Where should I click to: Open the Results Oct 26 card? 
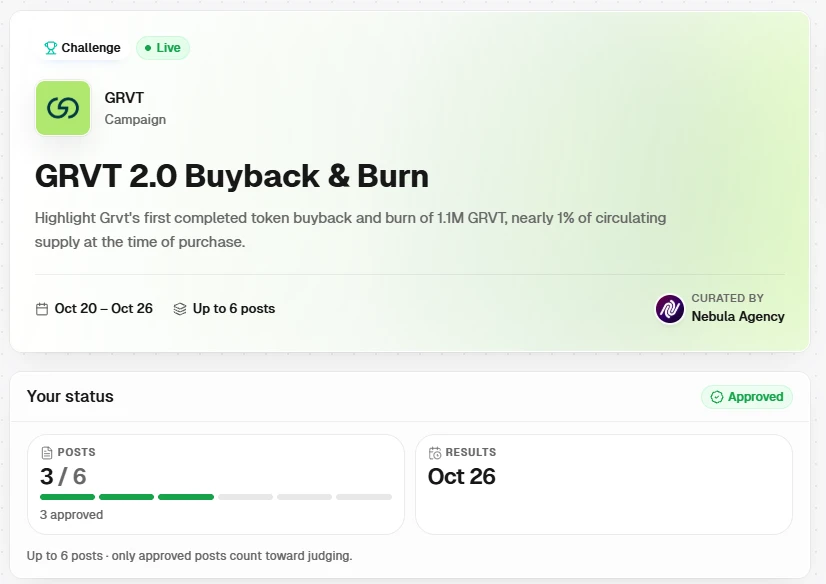604,484
